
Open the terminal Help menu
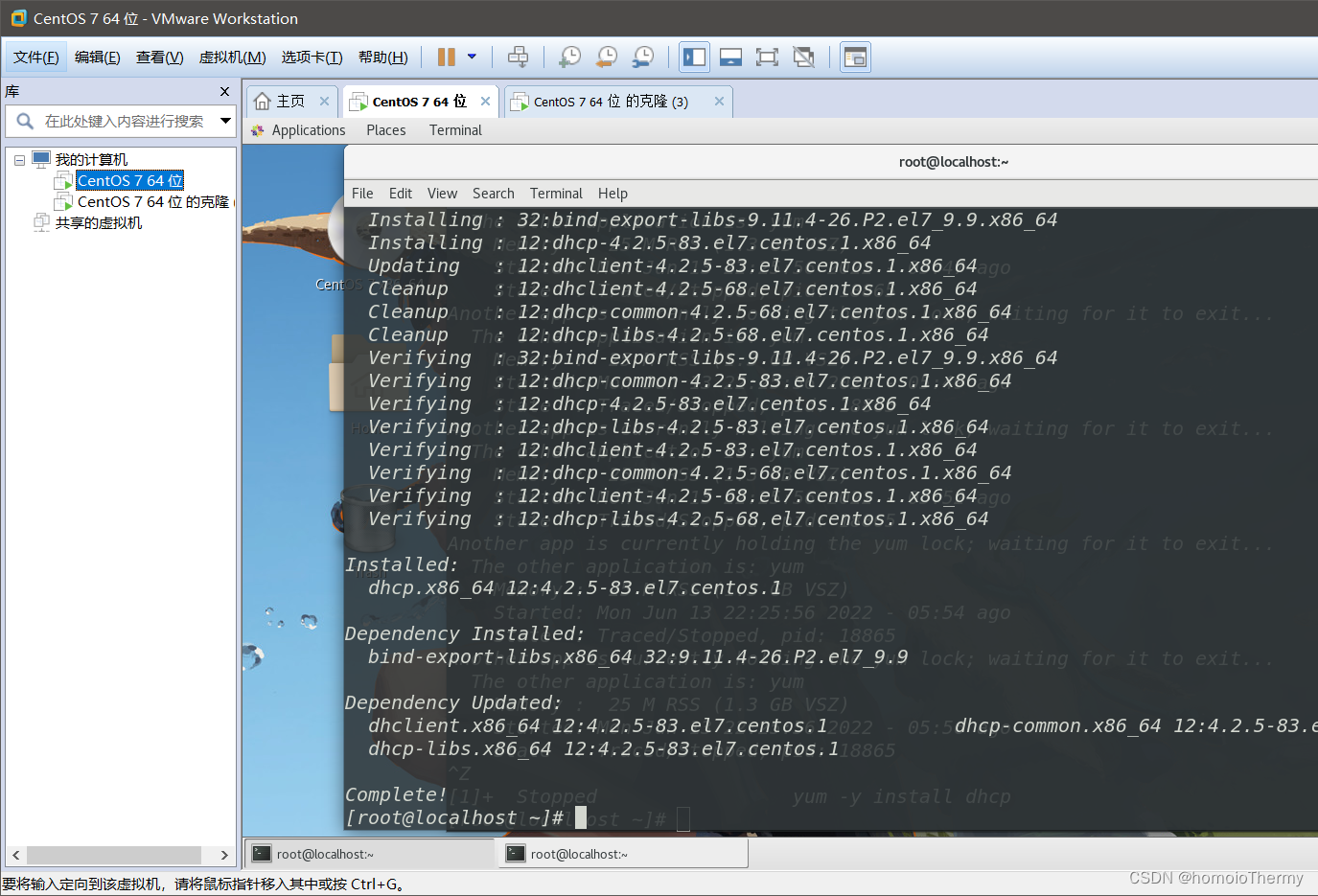tap(613, 194)
